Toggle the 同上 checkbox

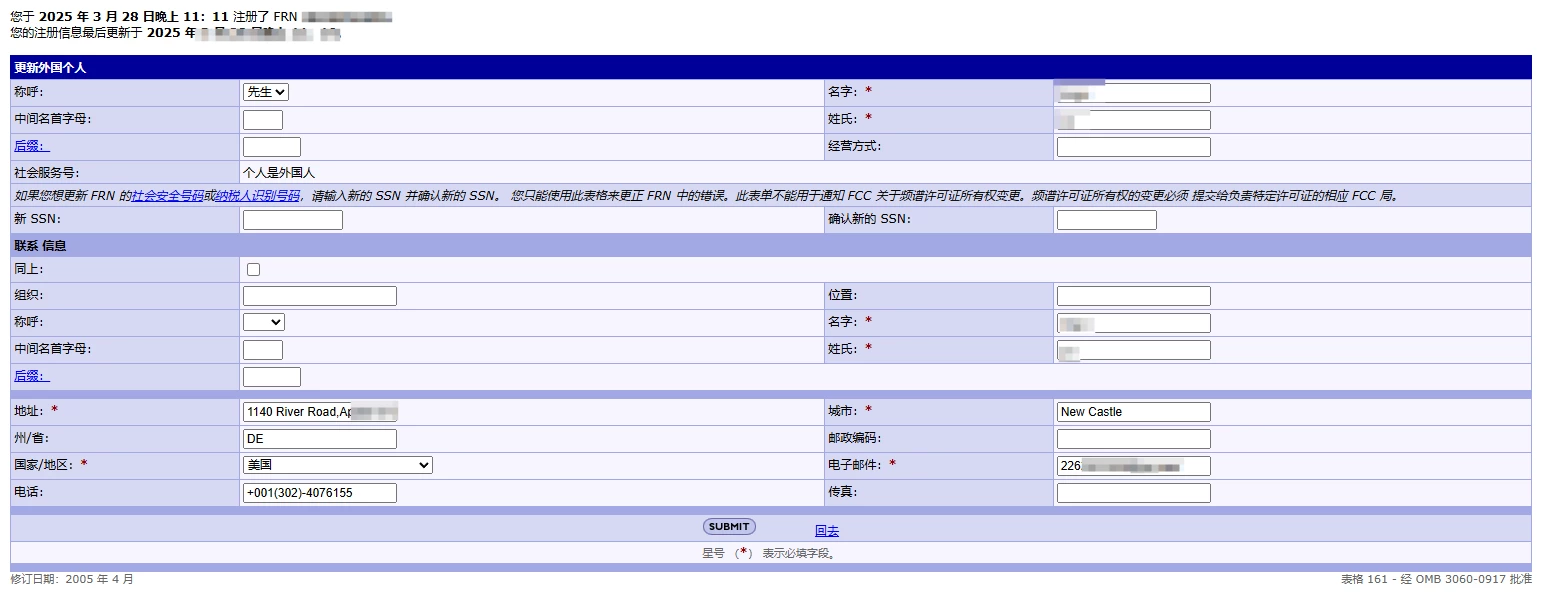[253, 268]
